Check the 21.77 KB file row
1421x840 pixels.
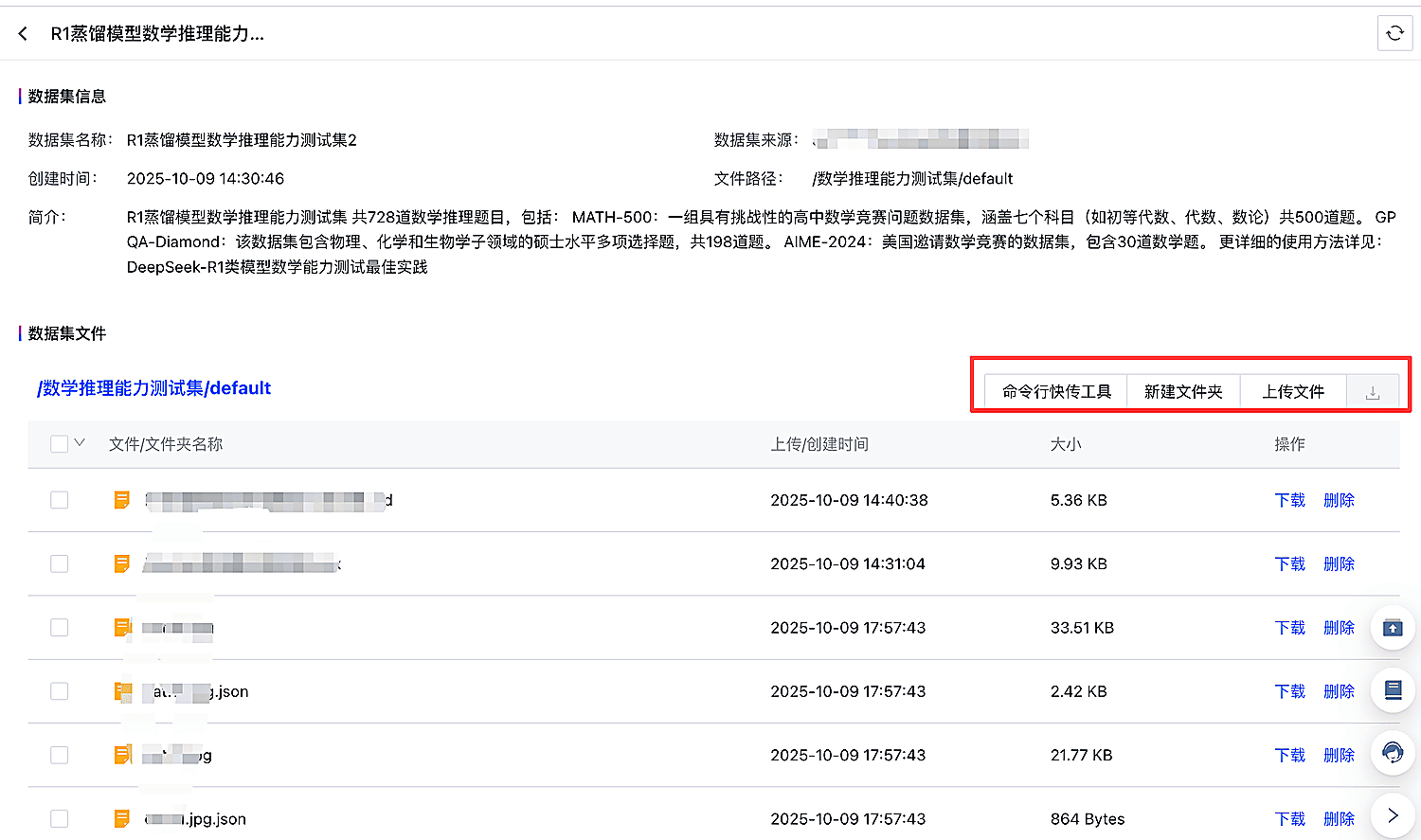[x=59, y=755]
